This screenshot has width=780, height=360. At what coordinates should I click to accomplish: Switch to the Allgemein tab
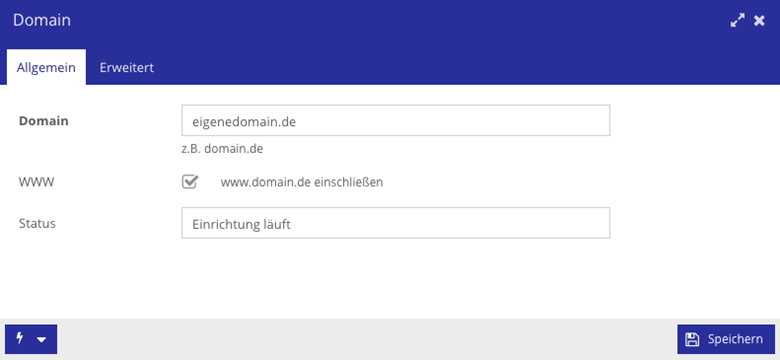pos(46,67)
